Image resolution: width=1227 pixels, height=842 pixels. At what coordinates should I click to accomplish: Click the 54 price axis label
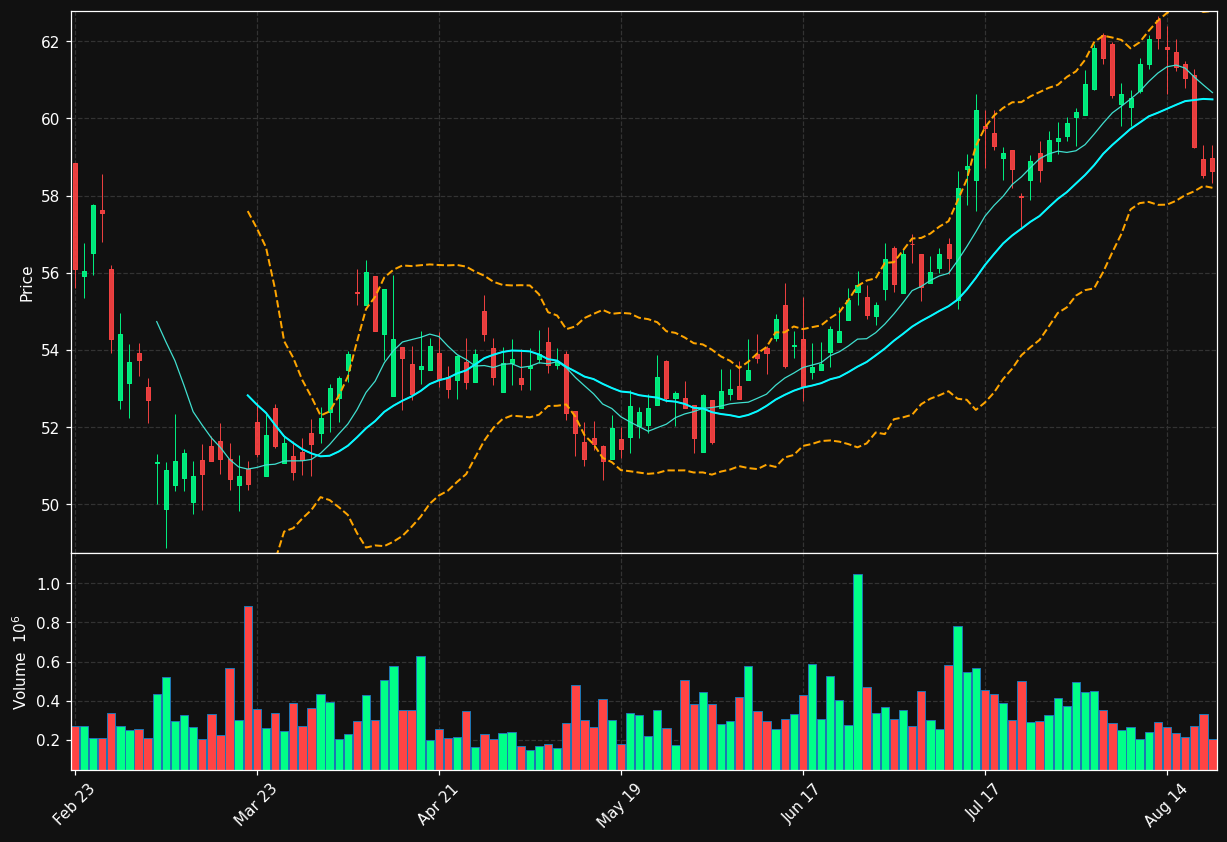(51, 350)
